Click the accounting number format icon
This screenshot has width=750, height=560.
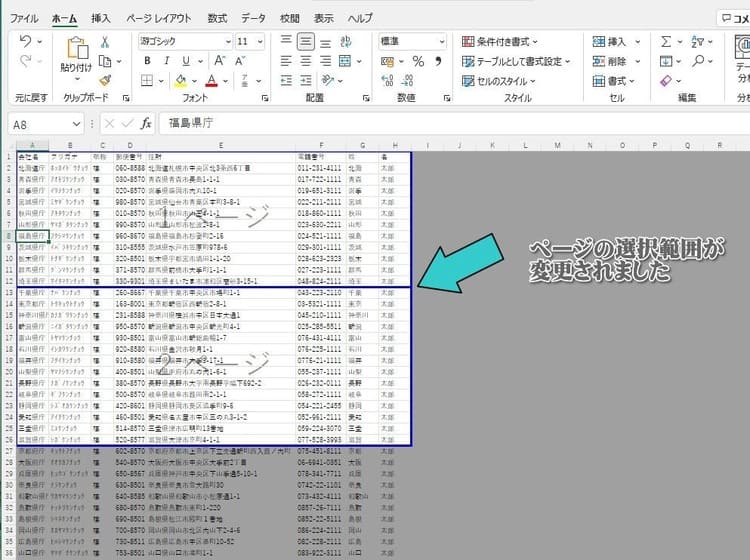click(387, 61)
